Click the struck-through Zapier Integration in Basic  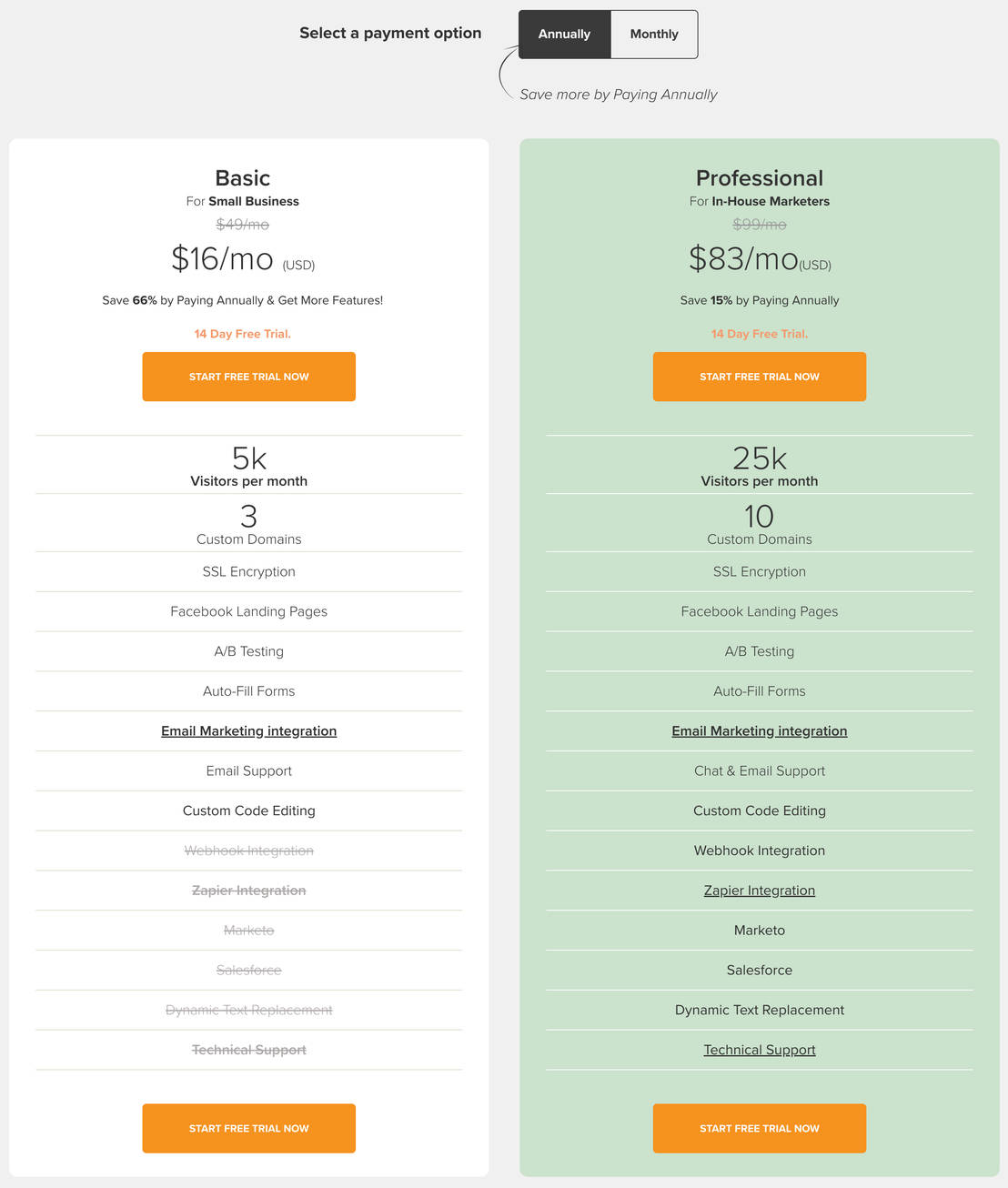pos(248,891)
